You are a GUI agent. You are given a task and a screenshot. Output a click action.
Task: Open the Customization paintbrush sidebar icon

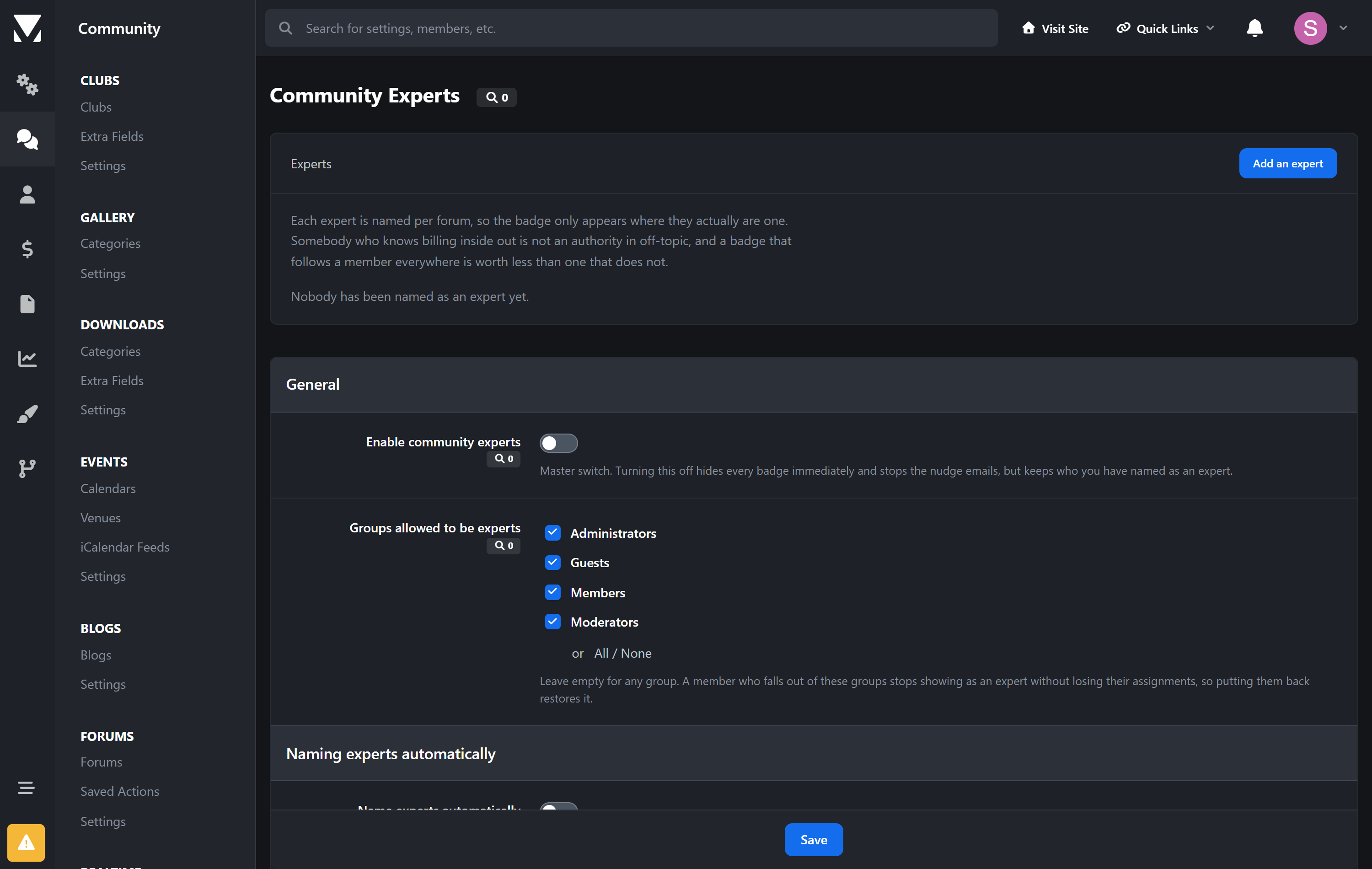click(x=27, y=414)
